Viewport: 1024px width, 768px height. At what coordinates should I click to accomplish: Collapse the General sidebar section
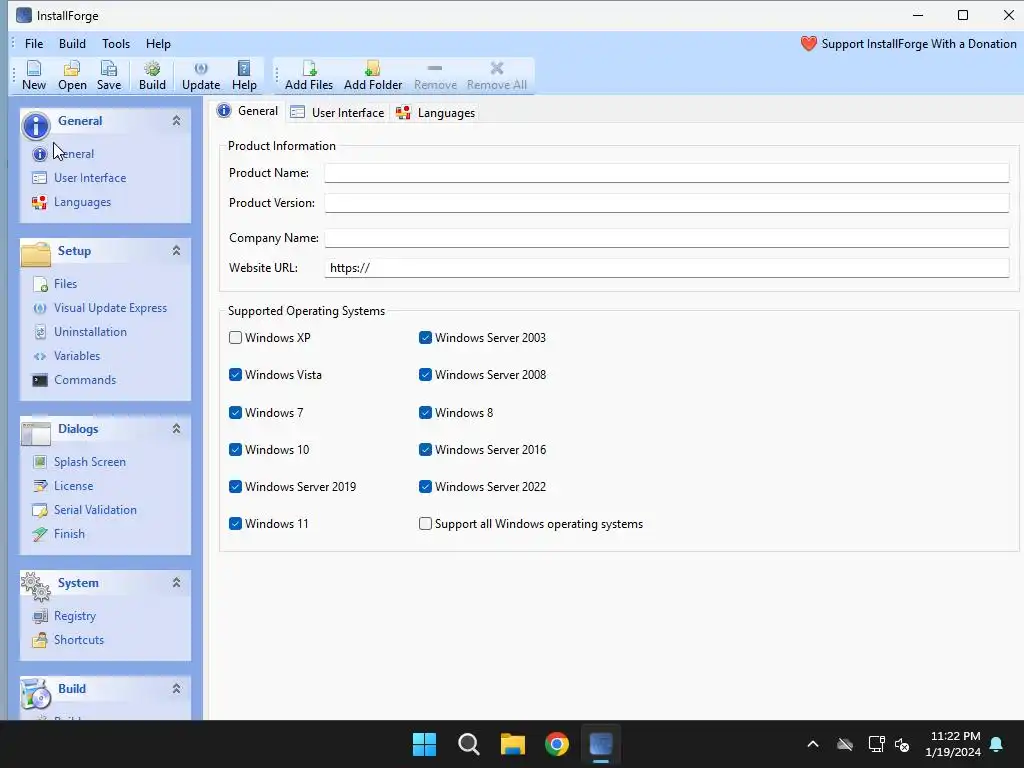[x=176, y=121]
